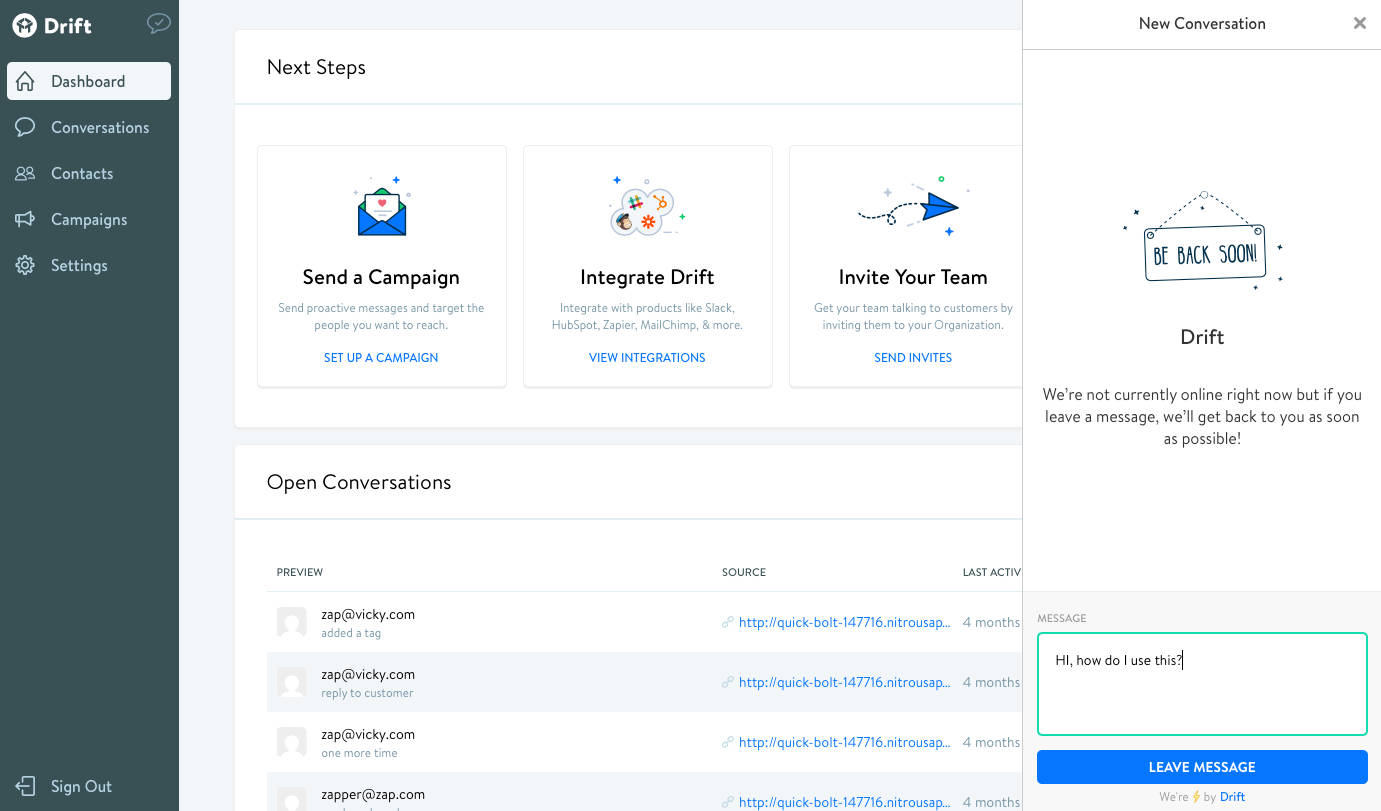Click the Campaigns megaphone icon
Screen dimensions: 1381x811
pos(26,220)
